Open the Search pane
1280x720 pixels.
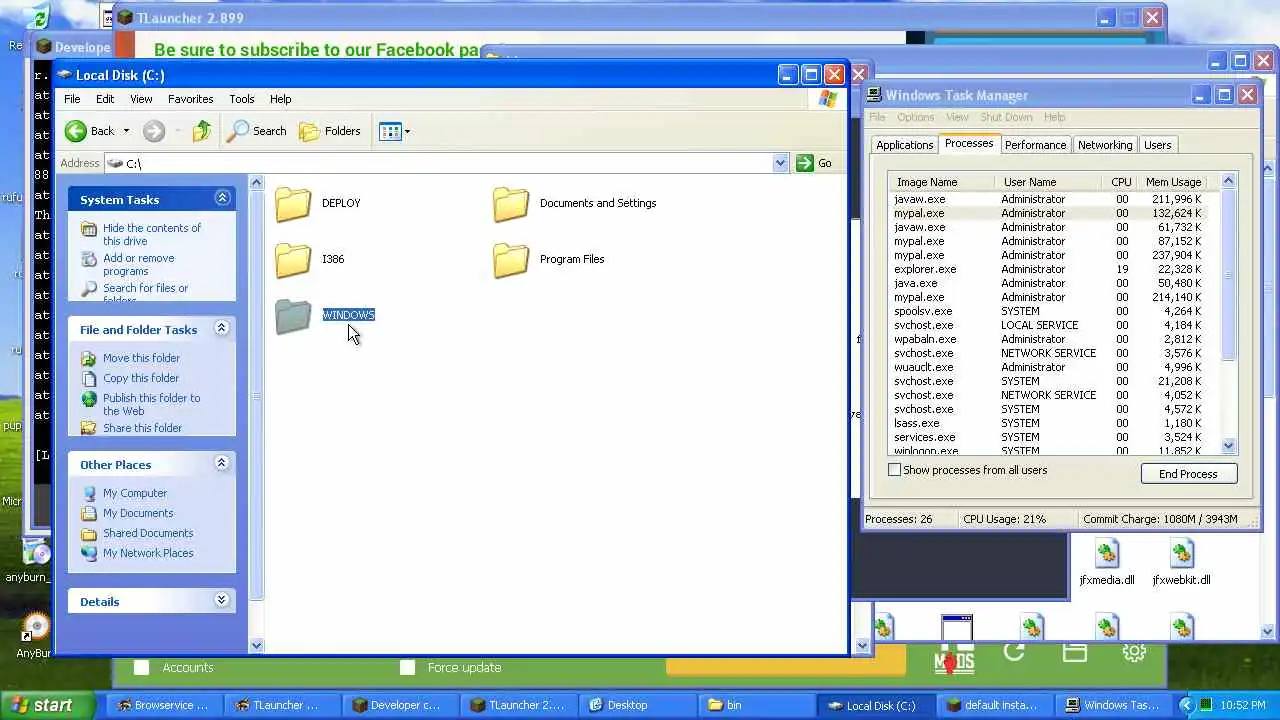point(257,131)
